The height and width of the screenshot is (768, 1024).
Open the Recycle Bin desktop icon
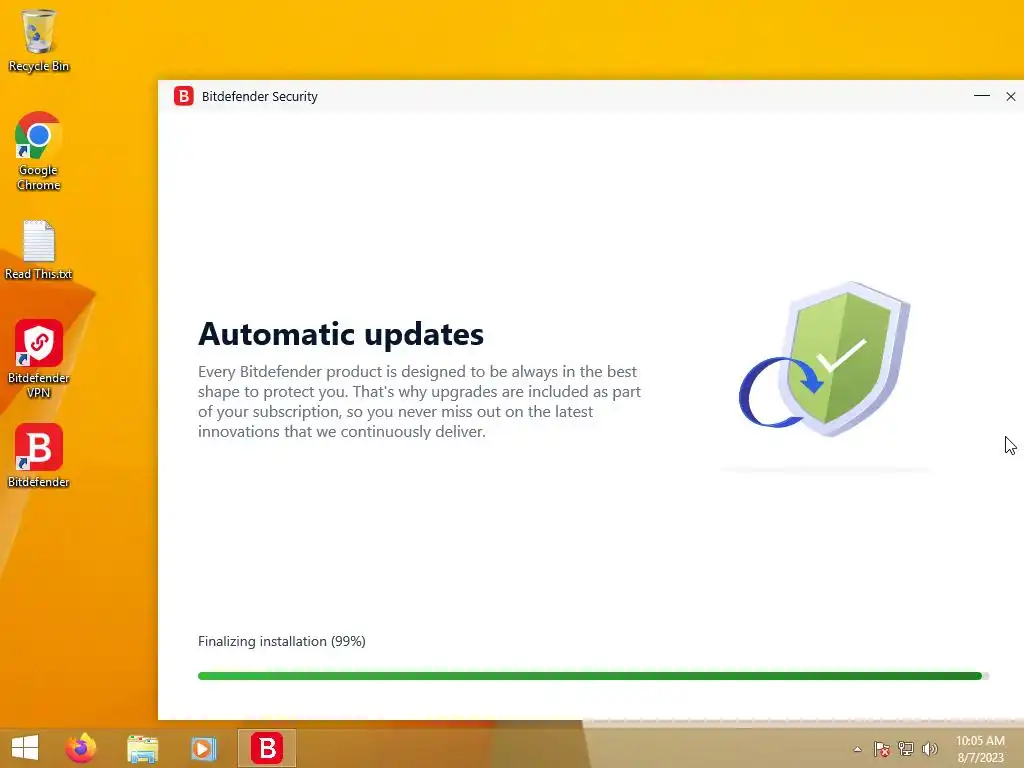(x=39, y=40)
